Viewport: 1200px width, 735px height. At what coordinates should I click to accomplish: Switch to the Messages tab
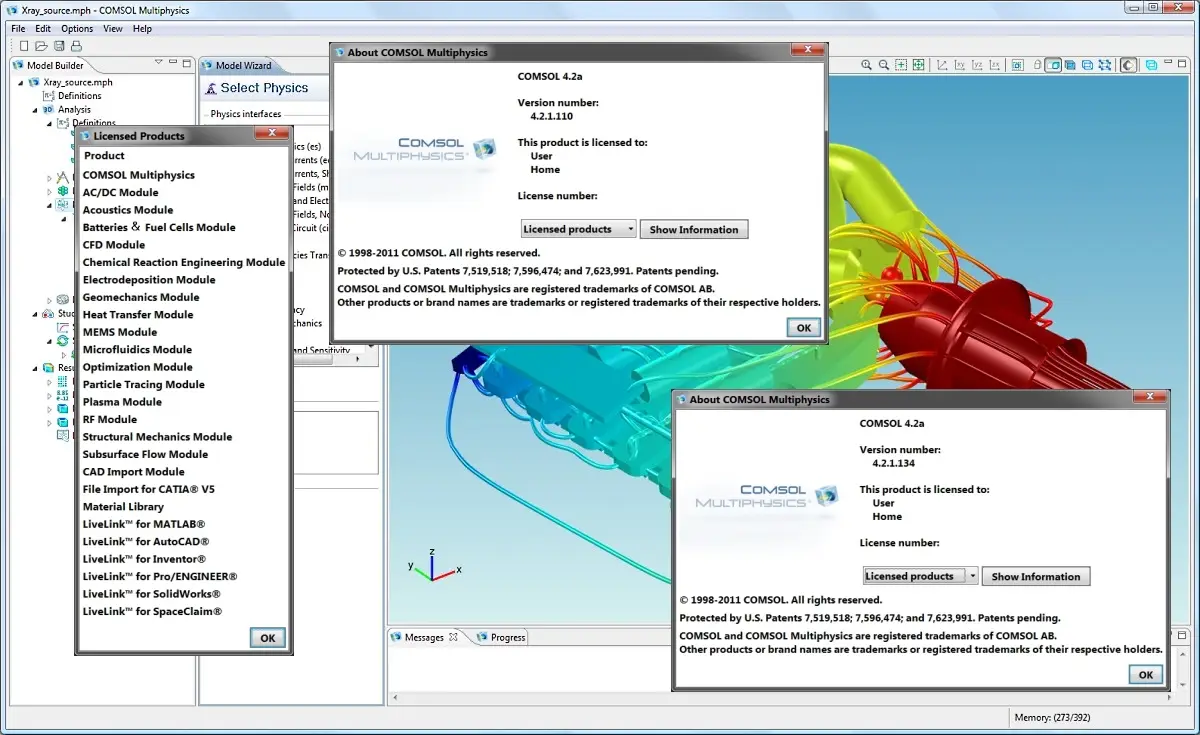(x=424, y=637)
